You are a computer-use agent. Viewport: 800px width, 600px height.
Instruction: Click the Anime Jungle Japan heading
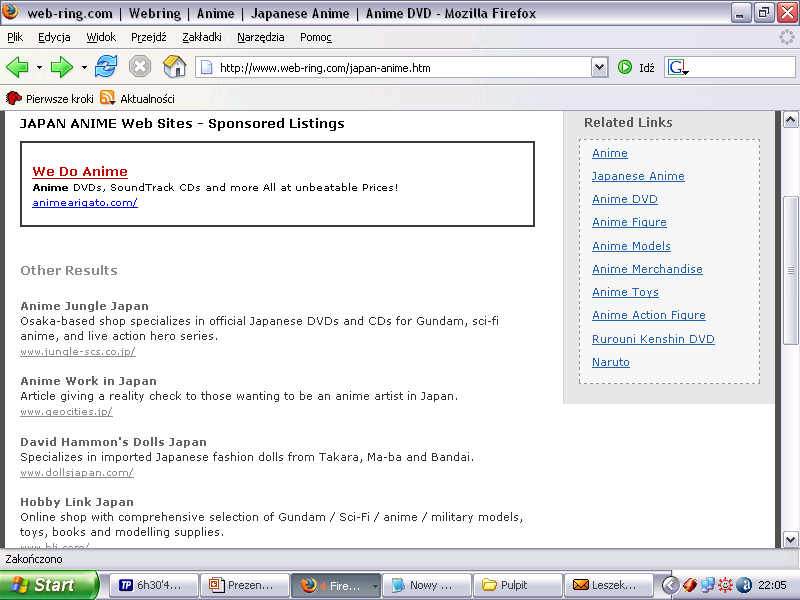[85, 306]
